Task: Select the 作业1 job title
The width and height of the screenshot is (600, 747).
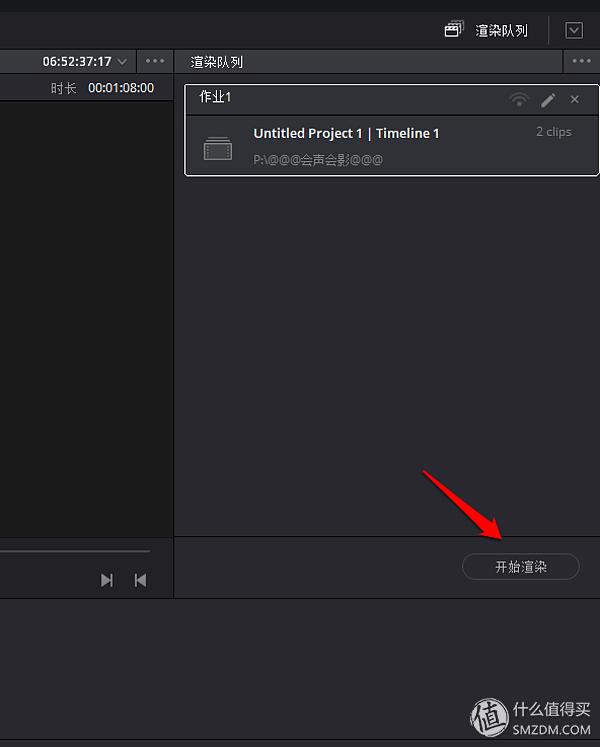Action: pyautogui.click(x=215, y=97)
